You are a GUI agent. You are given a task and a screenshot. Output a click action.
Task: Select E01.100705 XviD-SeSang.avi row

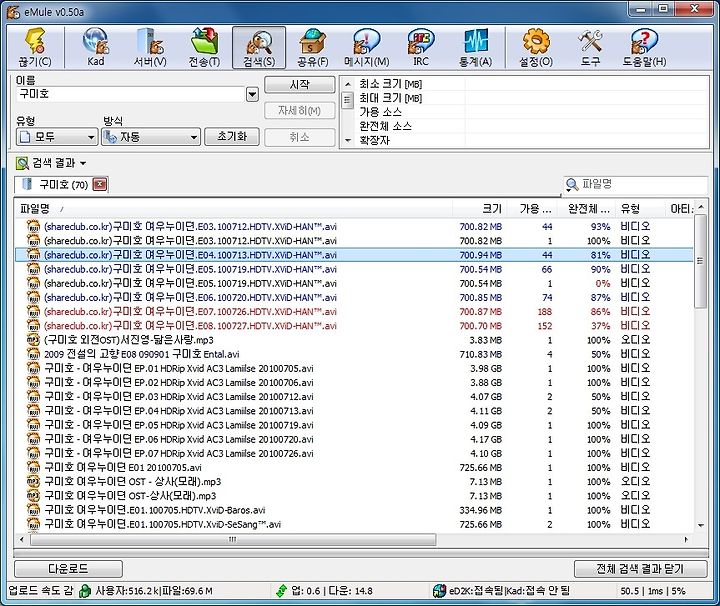pyautogui.click(x=354, y=524)
